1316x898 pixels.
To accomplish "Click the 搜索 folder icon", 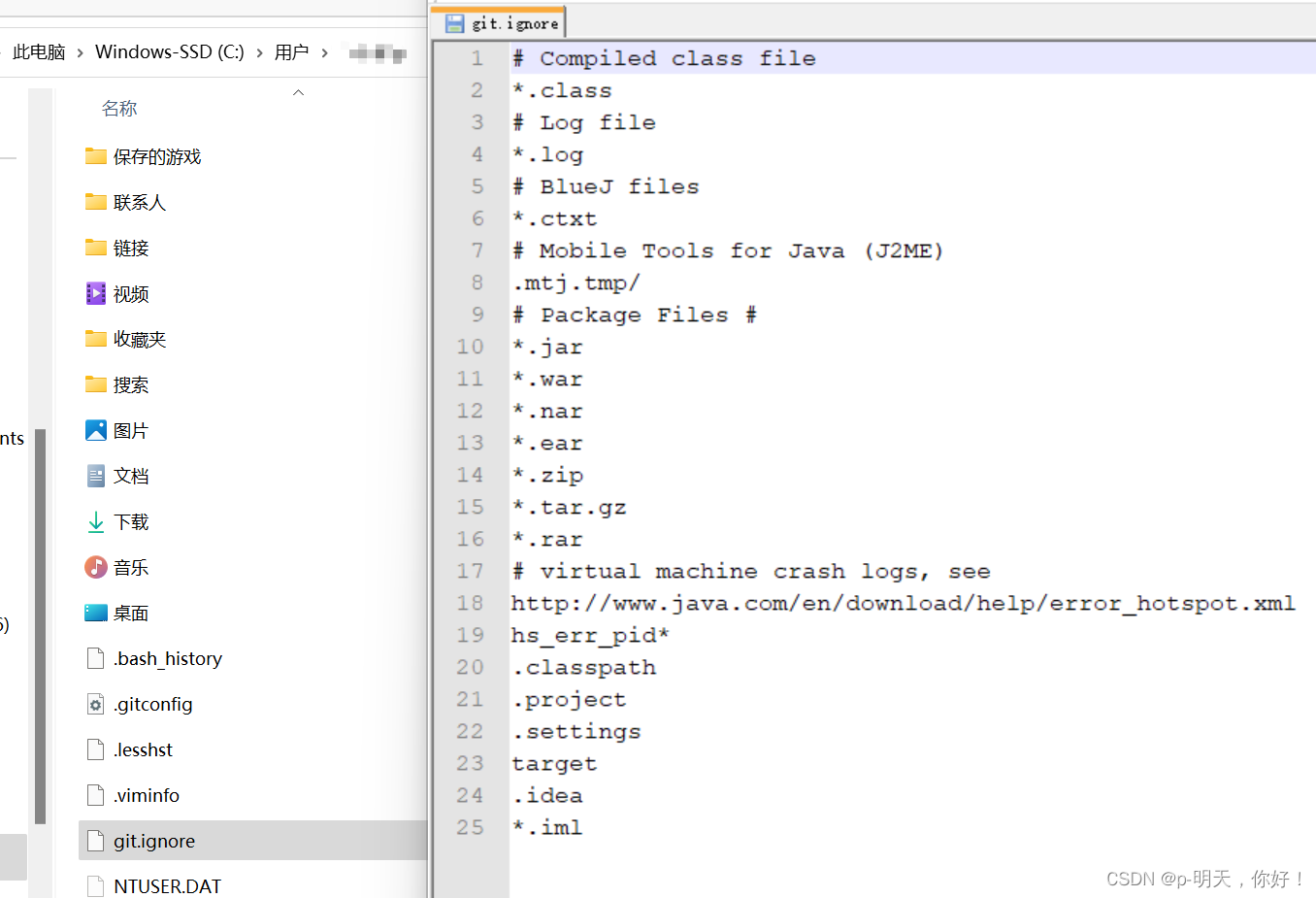I will (x=95, y=384).
